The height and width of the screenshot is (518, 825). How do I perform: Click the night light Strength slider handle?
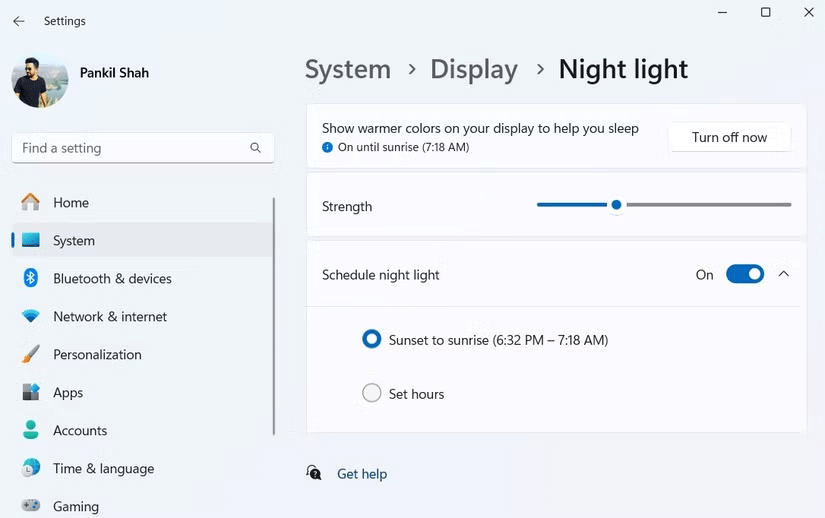point(616,205)
